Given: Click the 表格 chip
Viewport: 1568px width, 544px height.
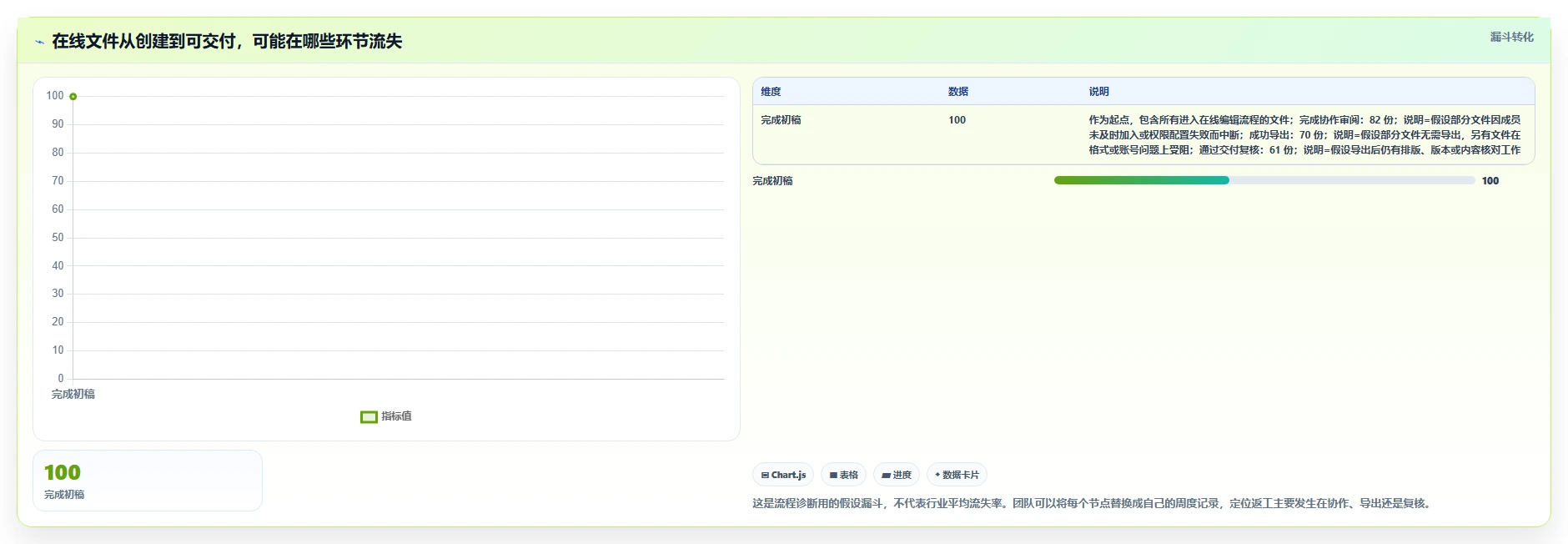Looking at the screenshot, I should [x=843, y=475].
